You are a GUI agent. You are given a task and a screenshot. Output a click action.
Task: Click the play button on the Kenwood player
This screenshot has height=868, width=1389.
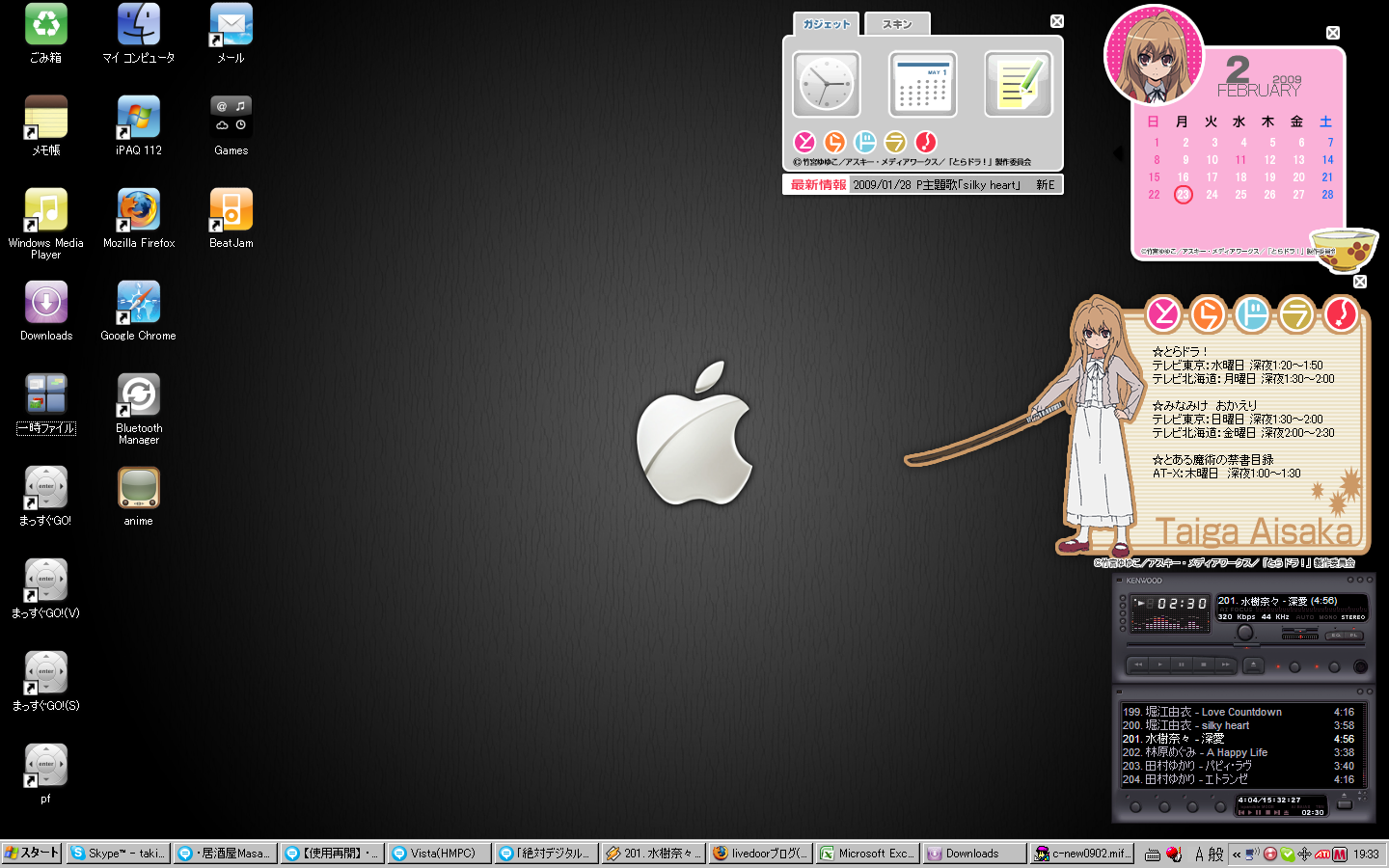[1160, 665]
